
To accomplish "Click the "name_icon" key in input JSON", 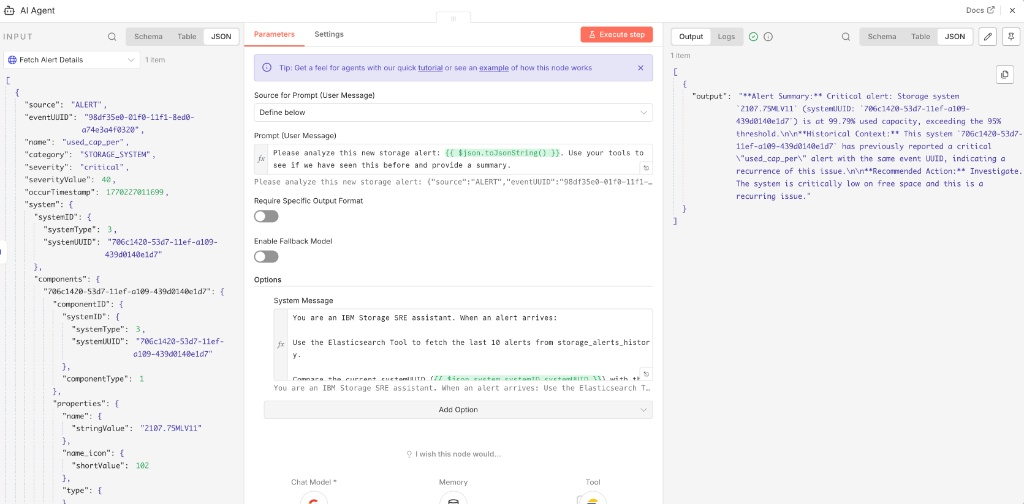I will point(84,453).
